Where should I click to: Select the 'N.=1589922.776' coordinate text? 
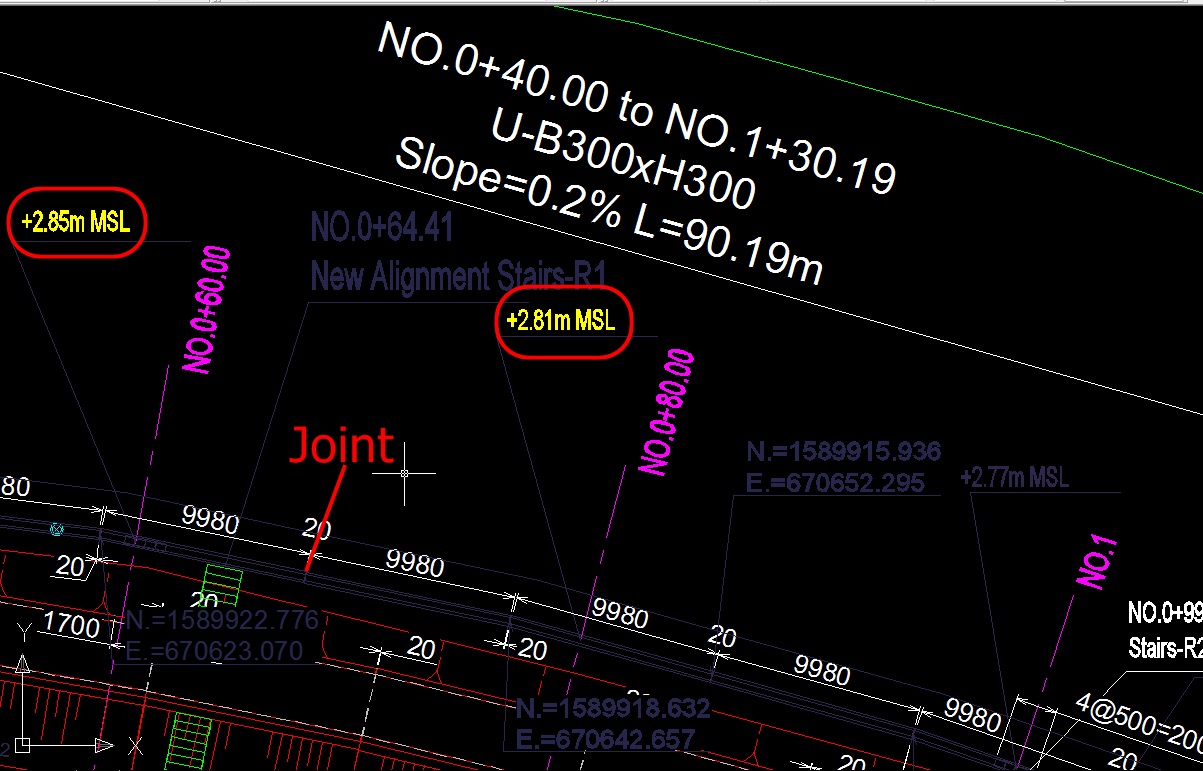(222, 620)
